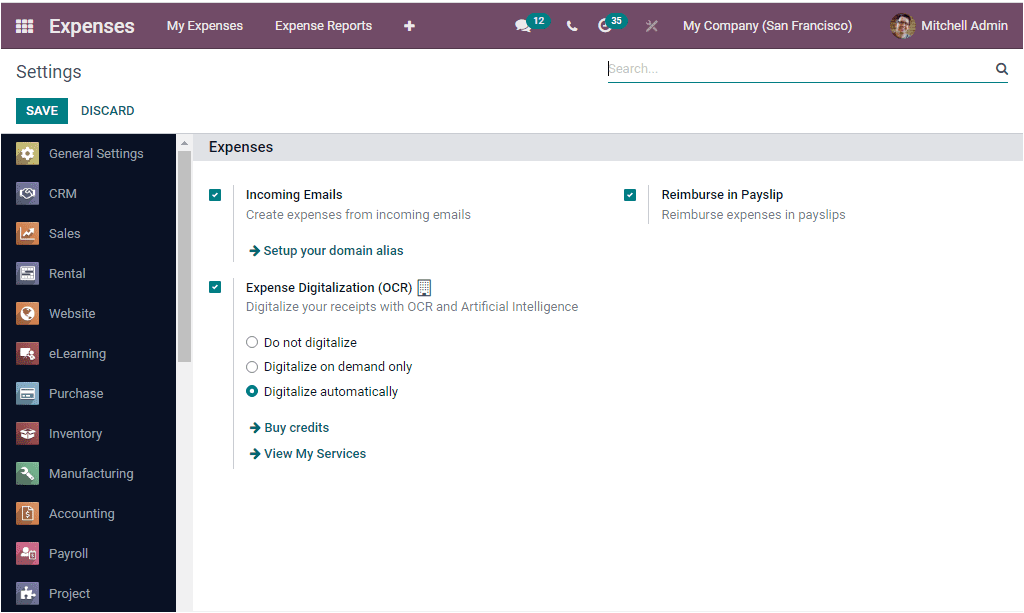Click the SAVE button
The height and width of the screenshot is (613, 1024).
[x=41, y=110]
